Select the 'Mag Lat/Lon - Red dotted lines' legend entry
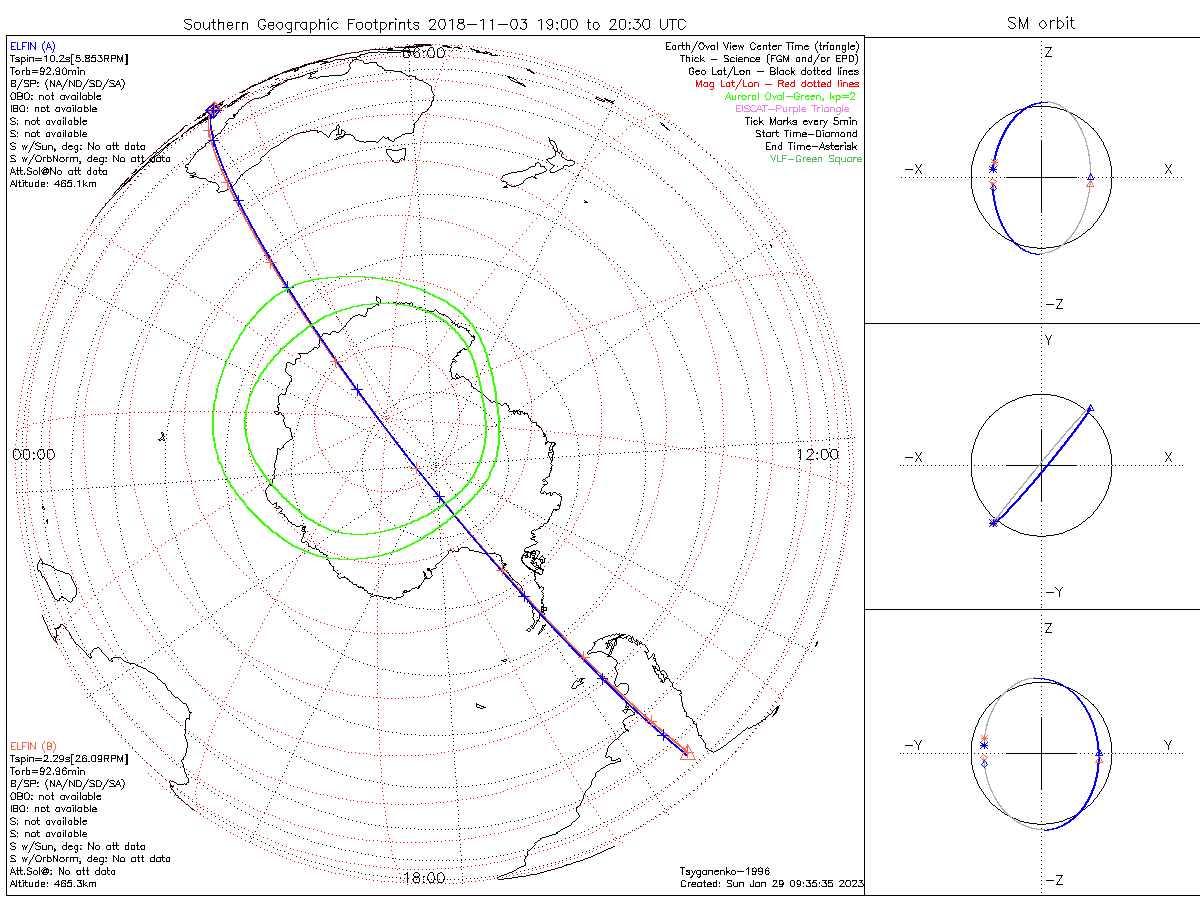The image size is (1200, 900). (777, 84)
